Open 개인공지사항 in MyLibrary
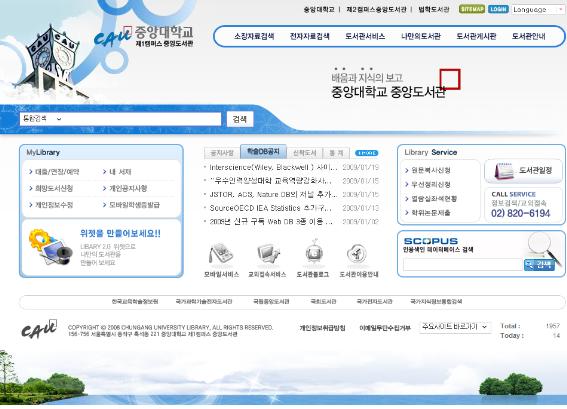 click(x=128, y=188)
